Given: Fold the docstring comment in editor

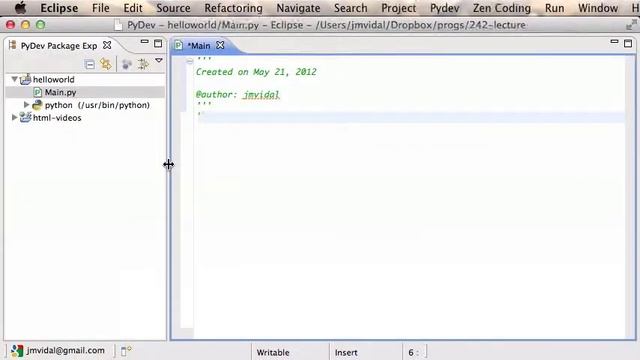Looking at the screenshot, I should pos(190,61).
